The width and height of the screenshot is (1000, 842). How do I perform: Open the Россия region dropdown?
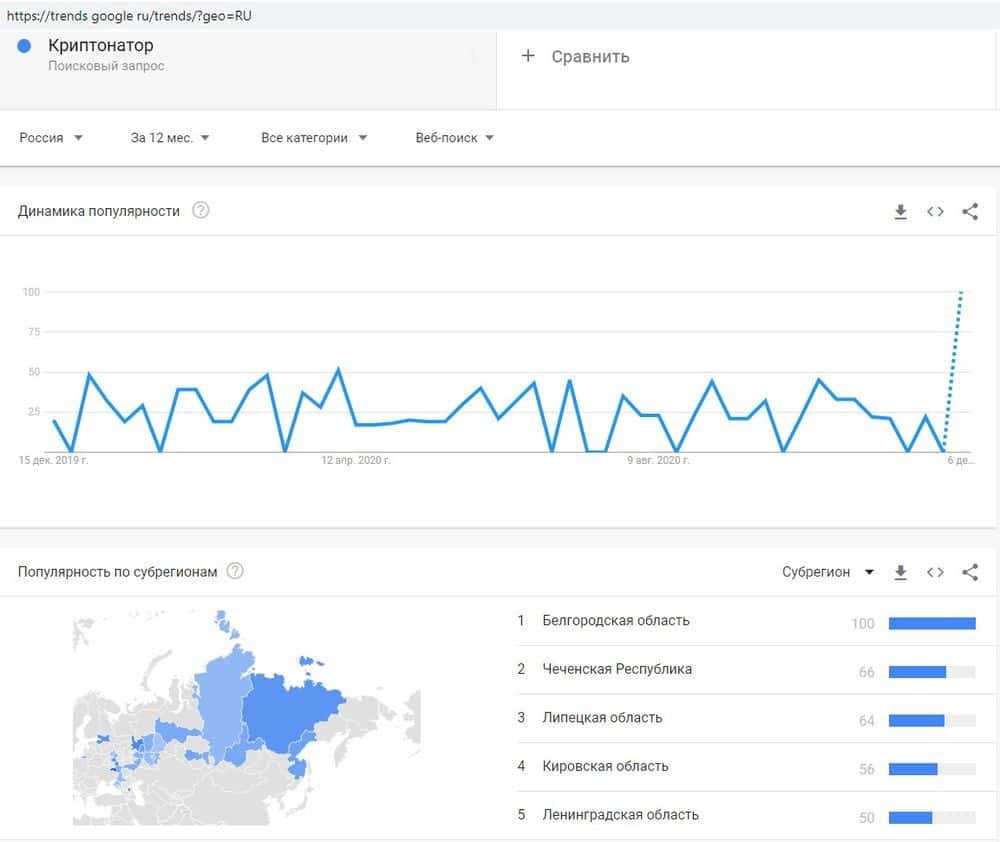pyautogui.click(x=51, y=138)
